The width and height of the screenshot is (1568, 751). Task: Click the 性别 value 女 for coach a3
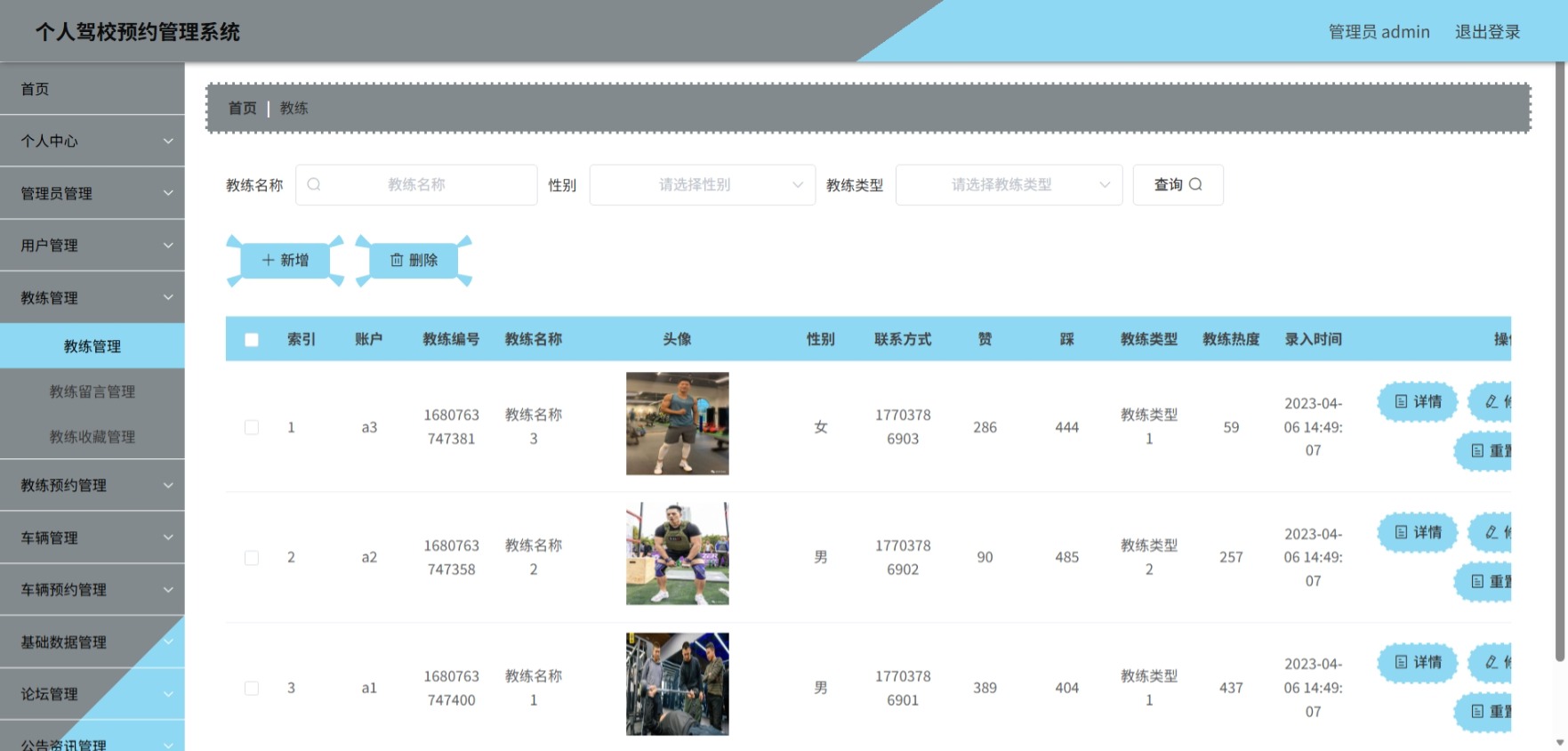[x=820, y=427]
